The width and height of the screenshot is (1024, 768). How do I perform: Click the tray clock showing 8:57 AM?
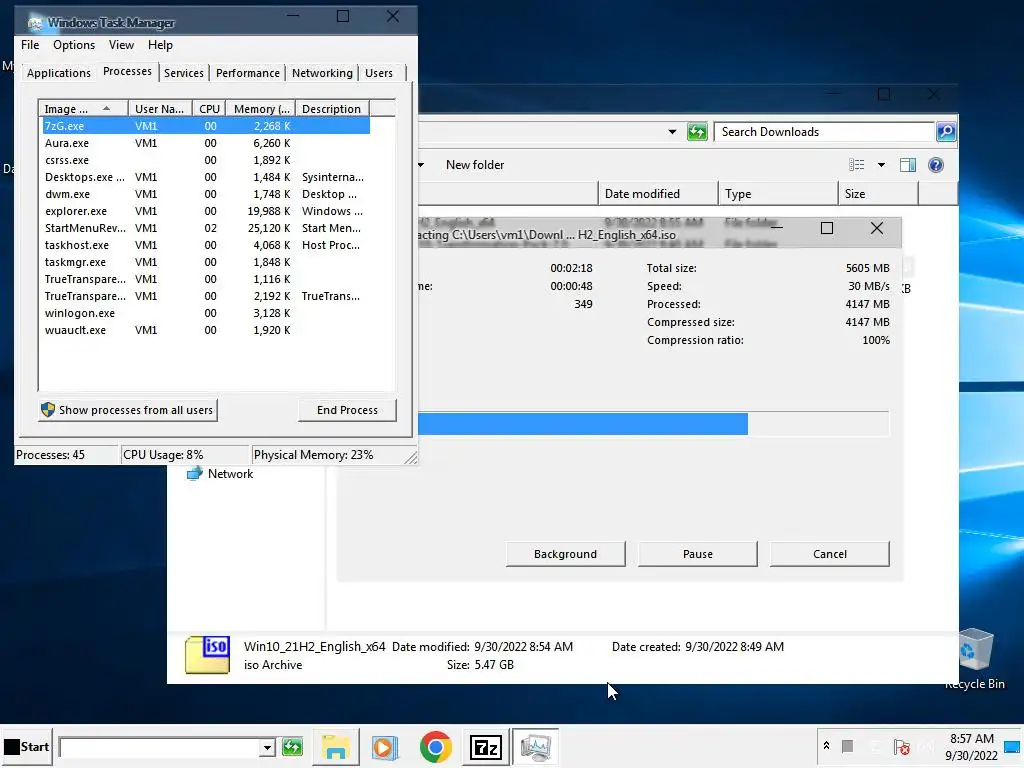(971, 746)
